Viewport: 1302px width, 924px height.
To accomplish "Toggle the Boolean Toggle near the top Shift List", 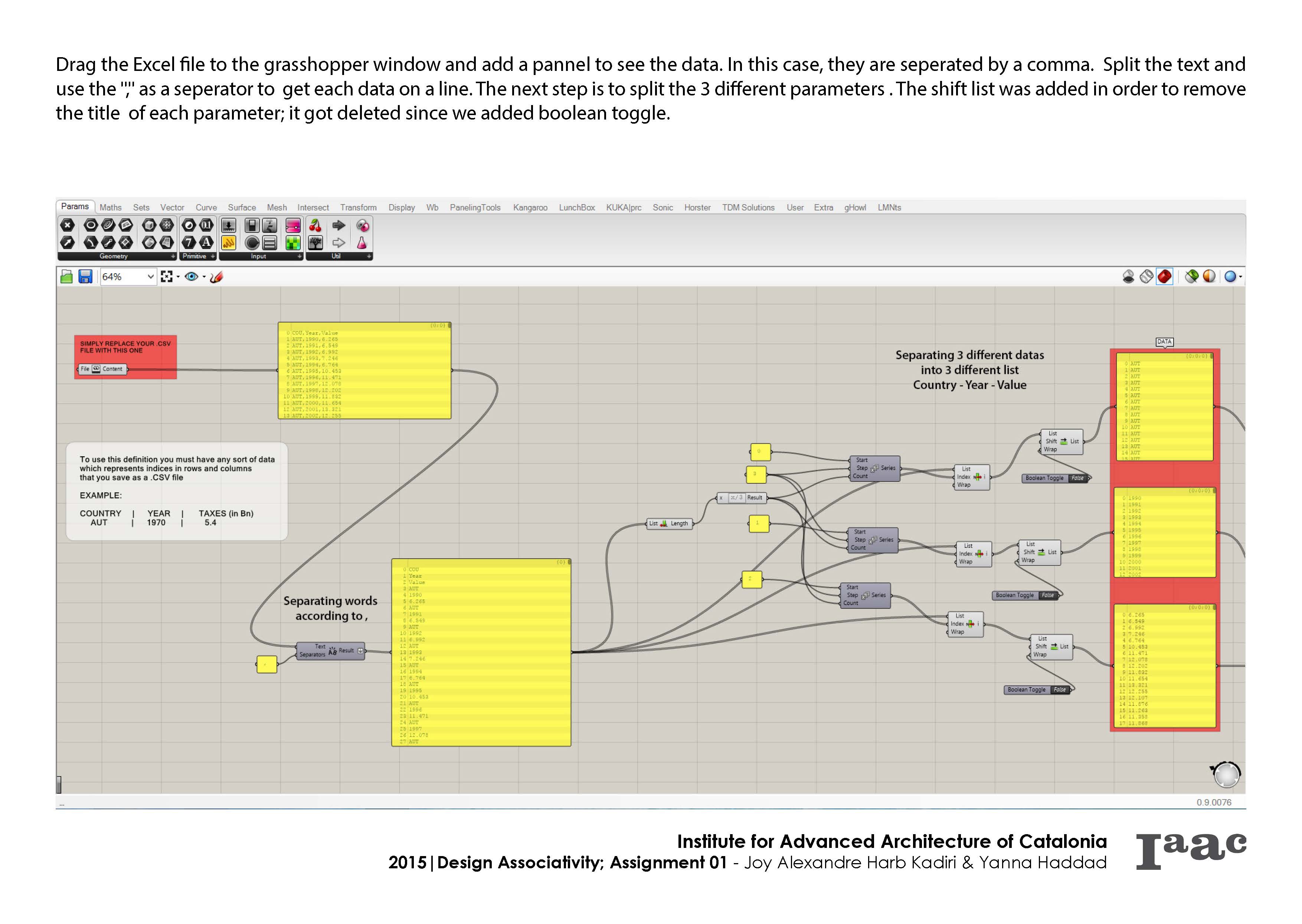I will (x=1077, y=479).
